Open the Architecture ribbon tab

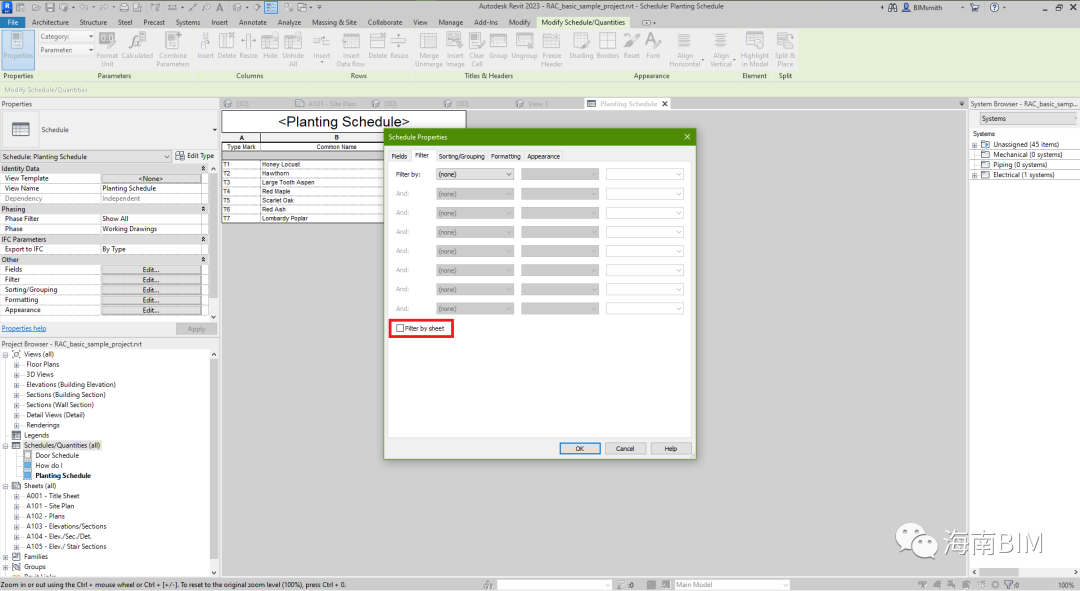coord(50,22)
